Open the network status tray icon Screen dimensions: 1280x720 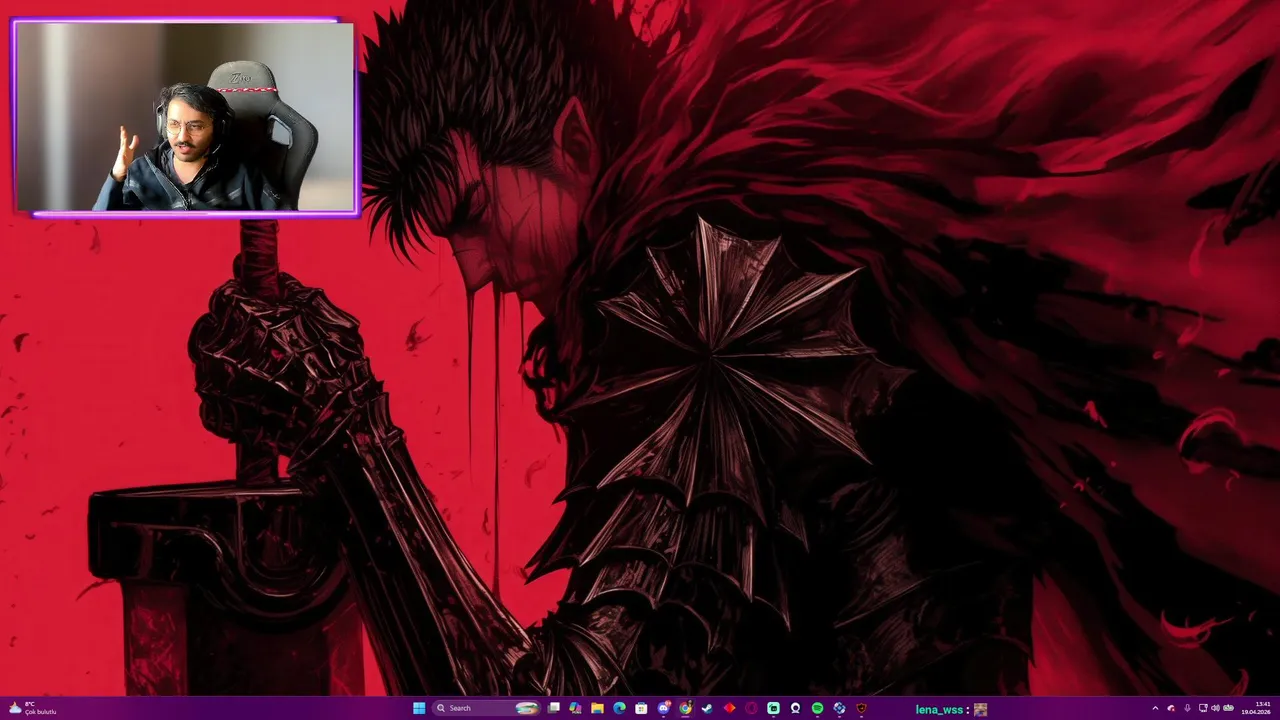point(1203,708)
